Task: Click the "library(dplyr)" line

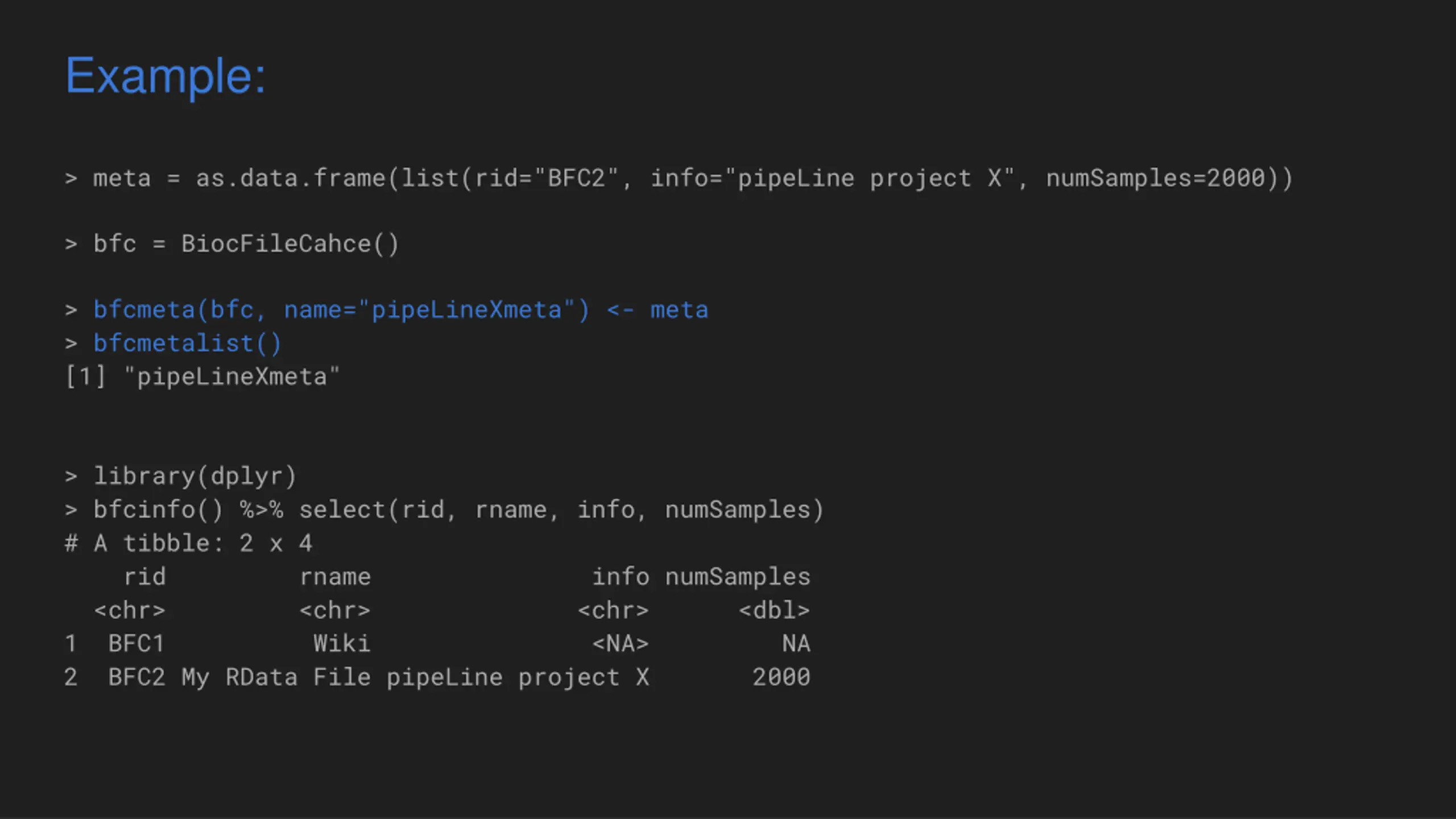Action: point(195,476)
